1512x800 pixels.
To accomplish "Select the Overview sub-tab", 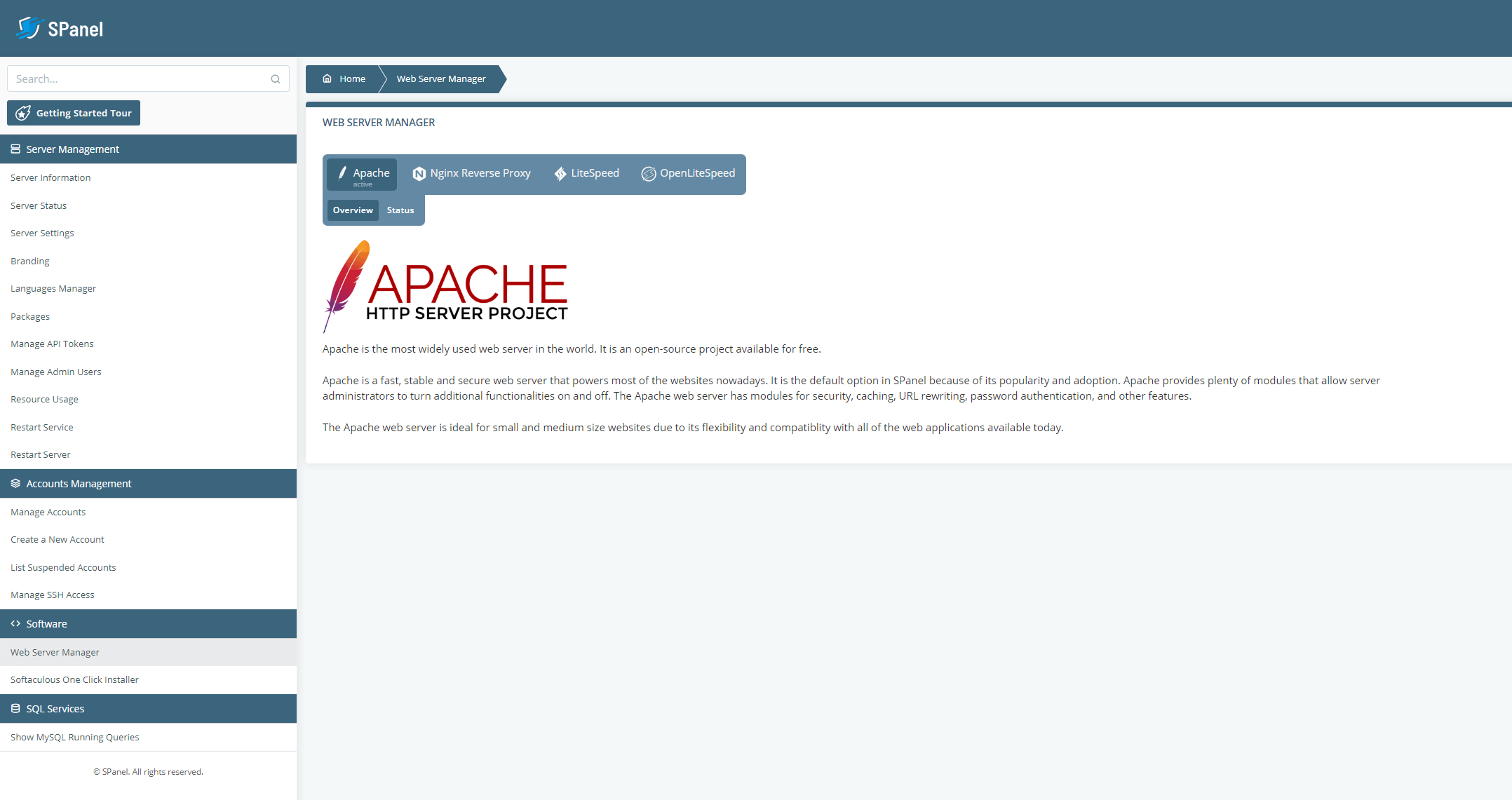I will point(353,210).
